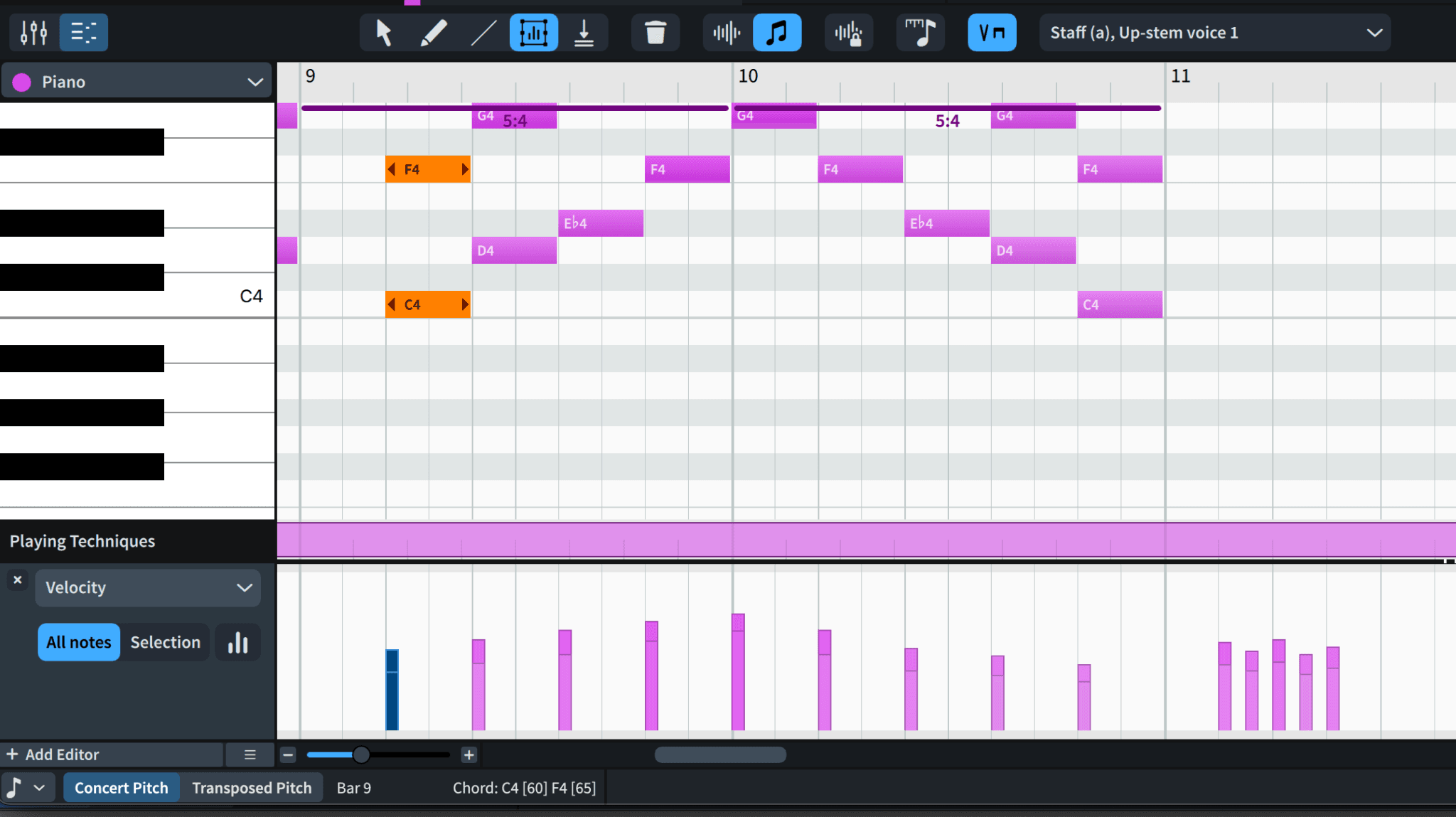Open the Piano instrument dropdown
This screenshot has width=1456, height=817.
point(137,81)
